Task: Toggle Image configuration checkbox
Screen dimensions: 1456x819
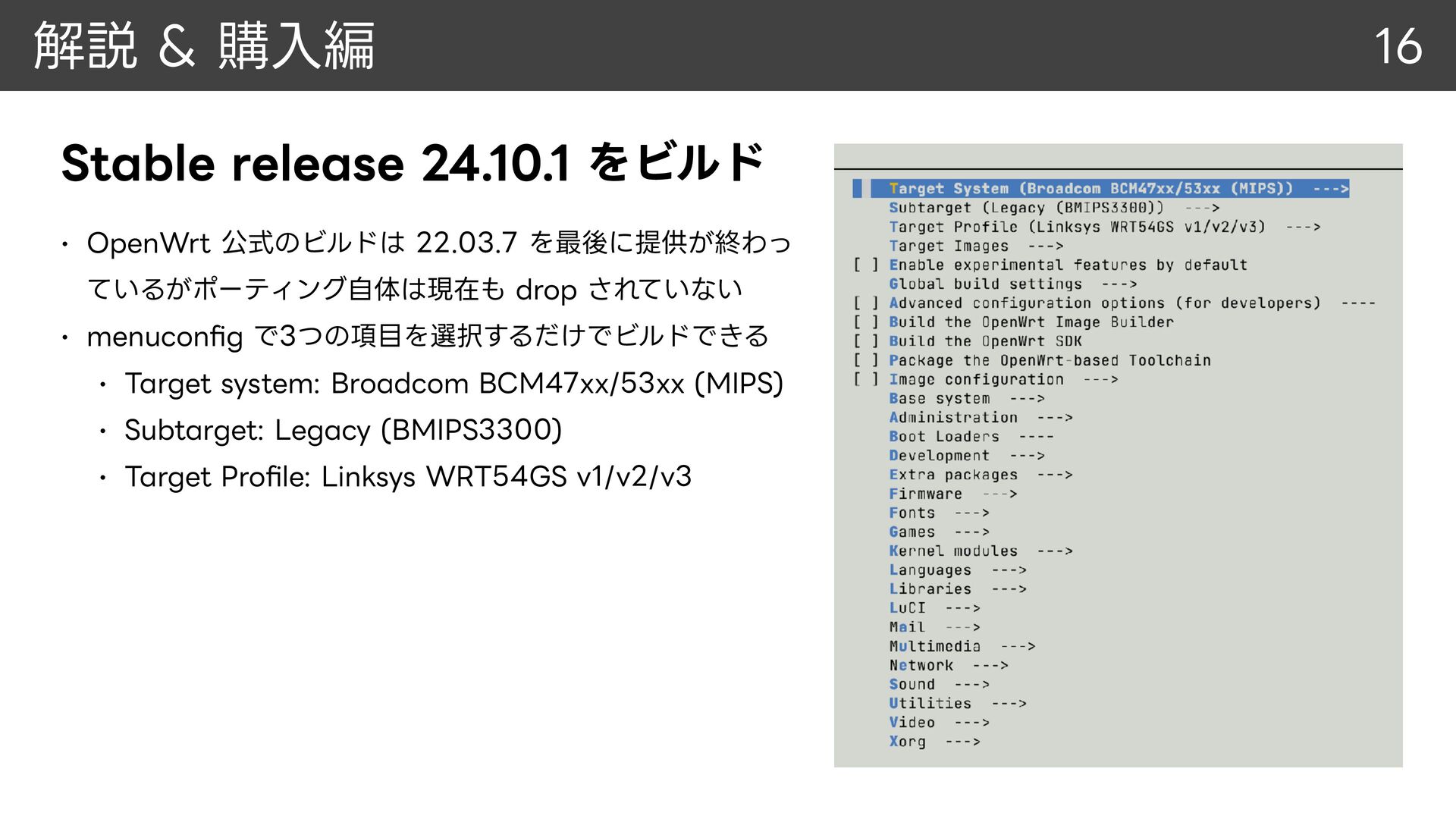Action: tap(865, 379)
